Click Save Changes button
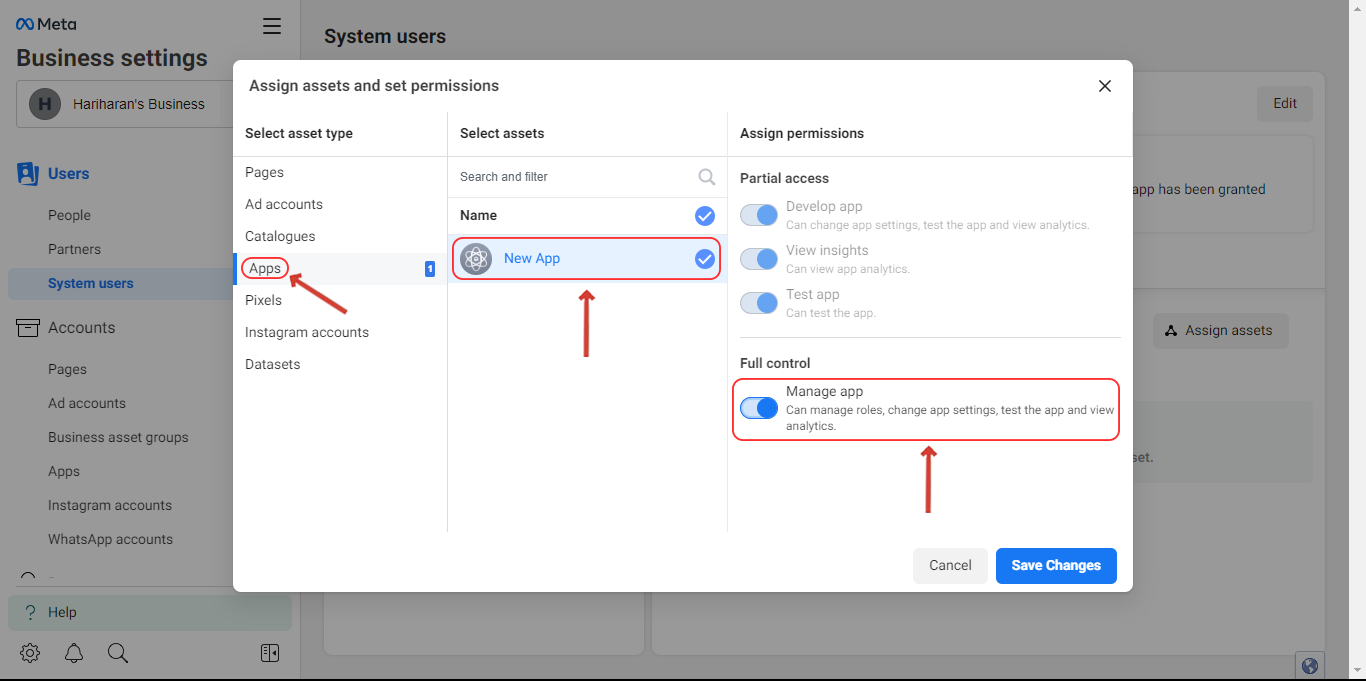 click(x=1056, y=565)
